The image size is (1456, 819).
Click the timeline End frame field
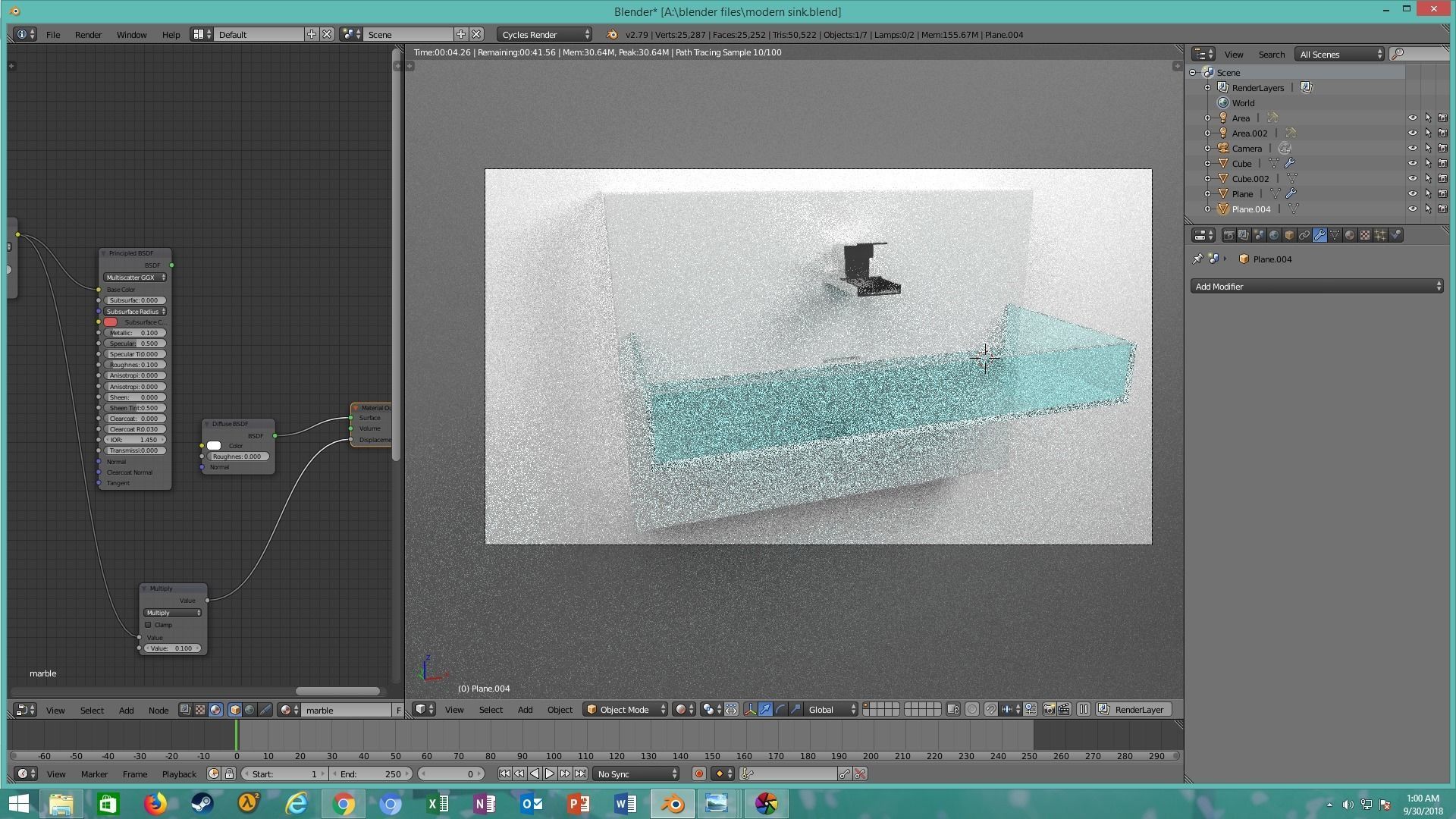(370, 773)
